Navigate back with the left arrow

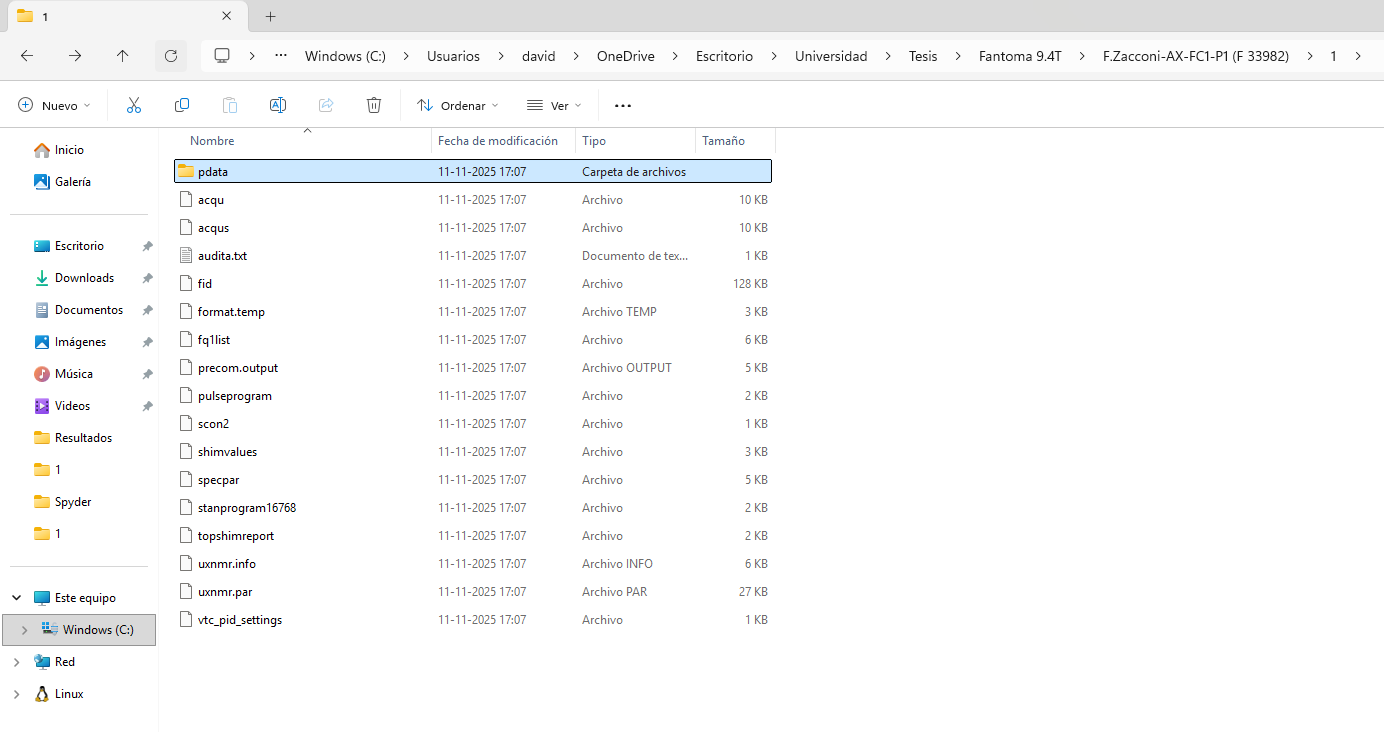(x=27, y=56)
